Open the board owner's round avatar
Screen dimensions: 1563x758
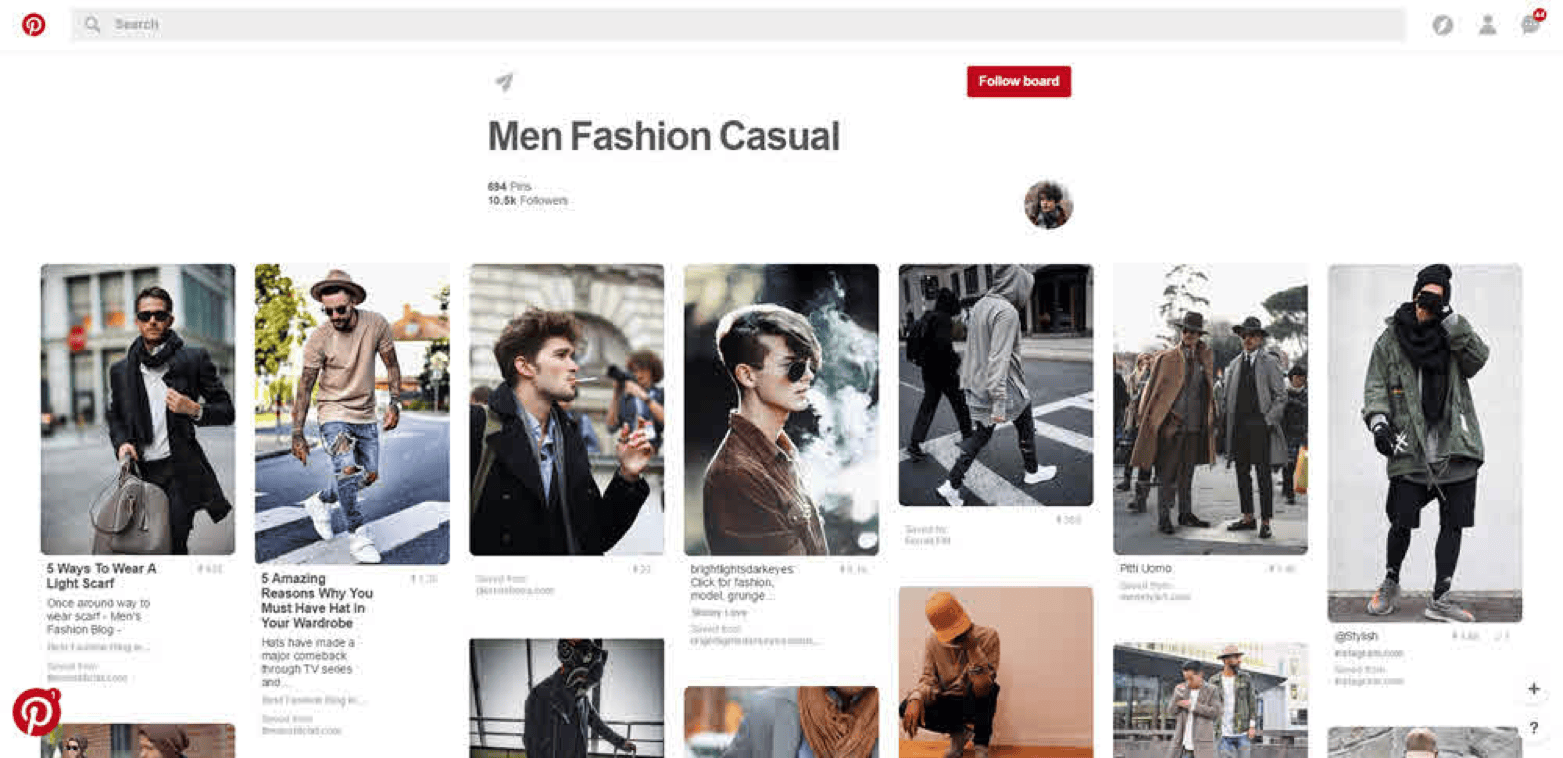(1048, 205)
